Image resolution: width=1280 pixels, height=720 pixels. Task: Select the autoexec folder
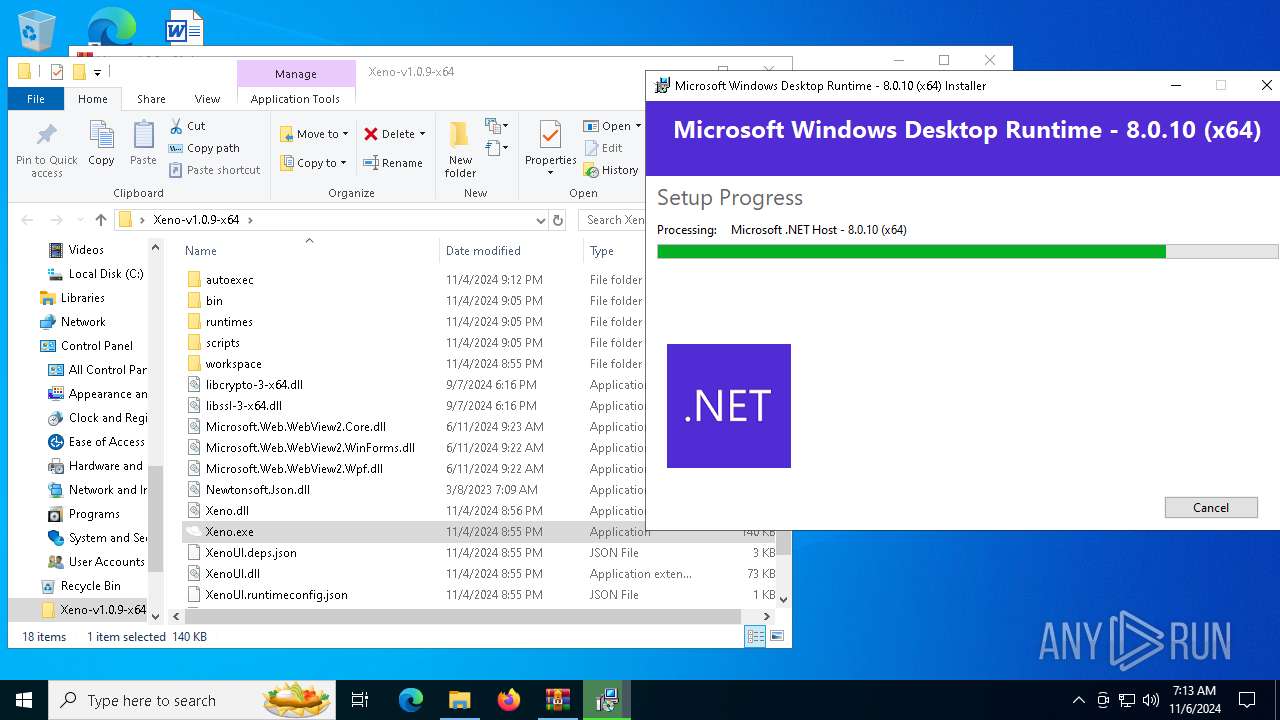tap(229, 280)
